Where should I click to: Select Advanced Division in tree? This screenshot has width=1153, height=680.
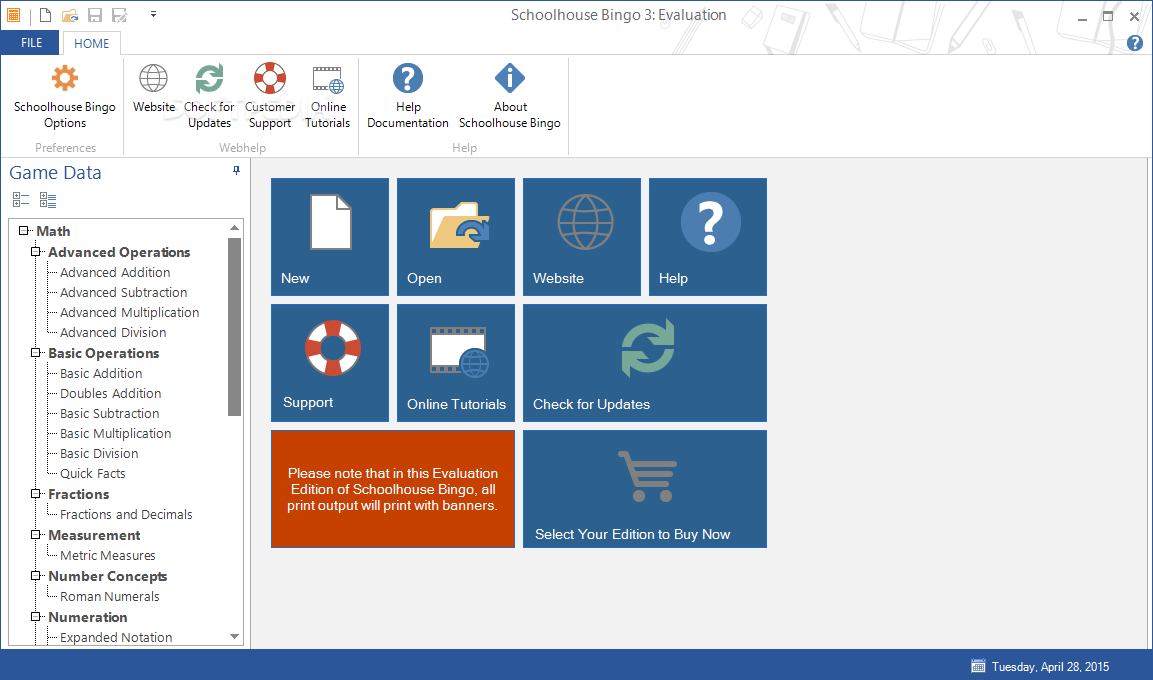pyautogui.click(x=113, y=332)
